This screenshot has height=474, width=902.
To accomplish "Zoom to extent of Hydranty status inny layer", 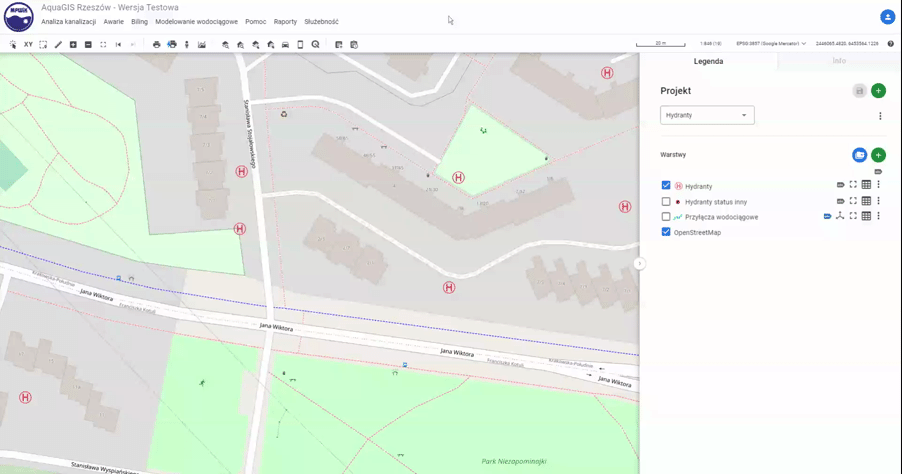I will click(x=853, y=201).
